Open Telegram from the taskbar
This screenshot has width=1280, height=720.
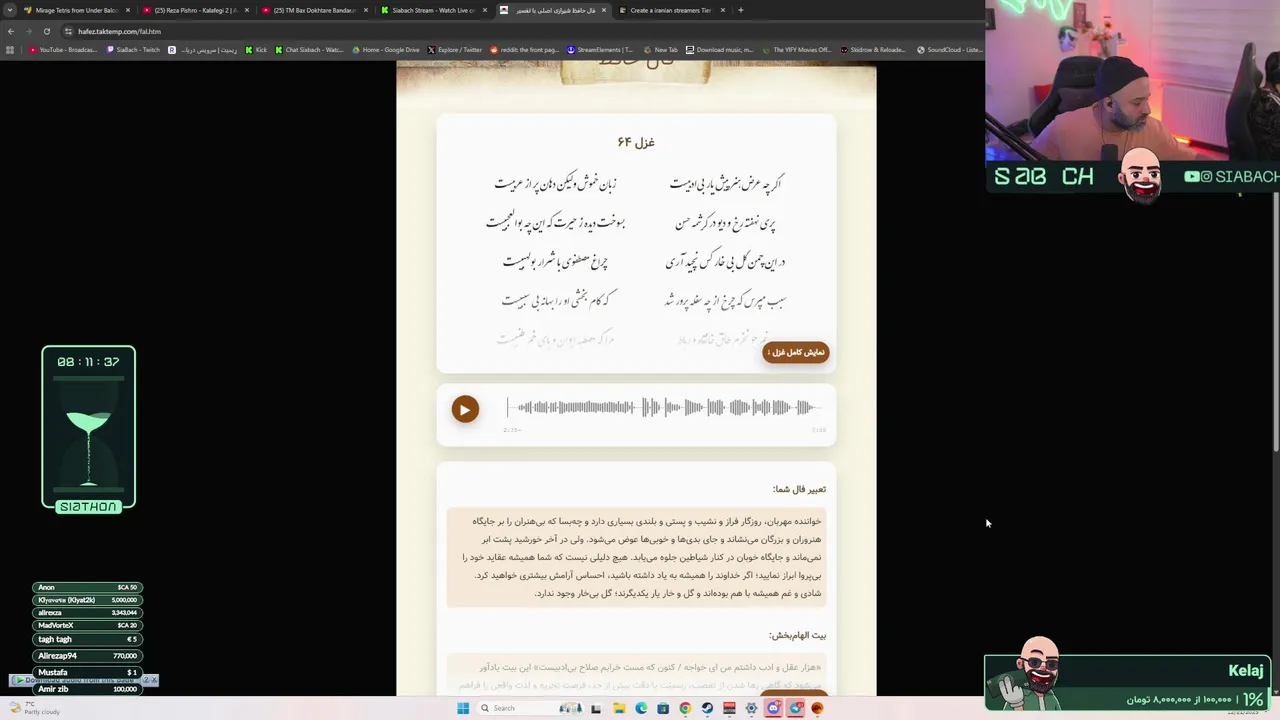(795, 708)
